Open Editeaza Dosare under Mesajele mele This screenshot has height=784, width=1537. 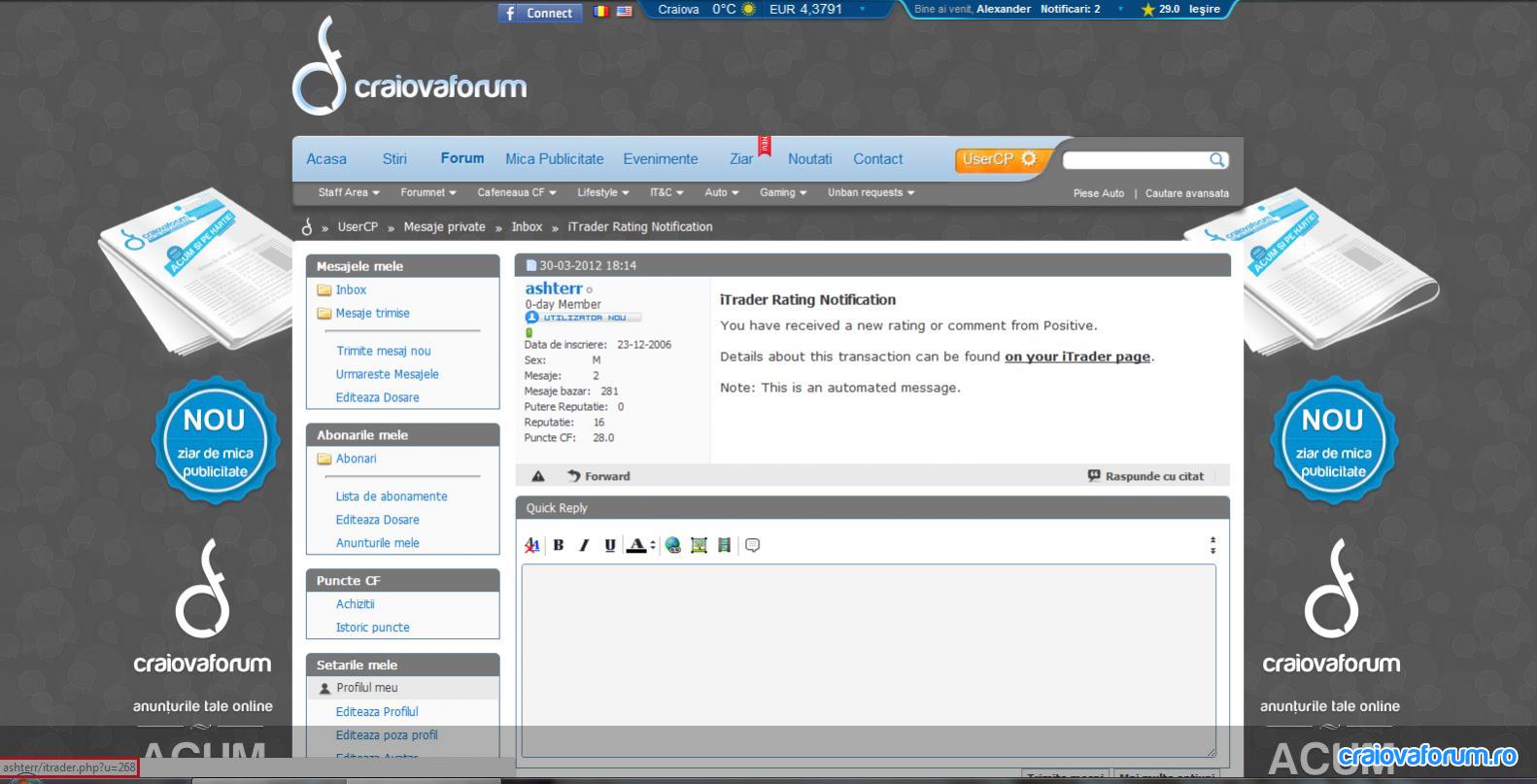click(x=378, y=397)
